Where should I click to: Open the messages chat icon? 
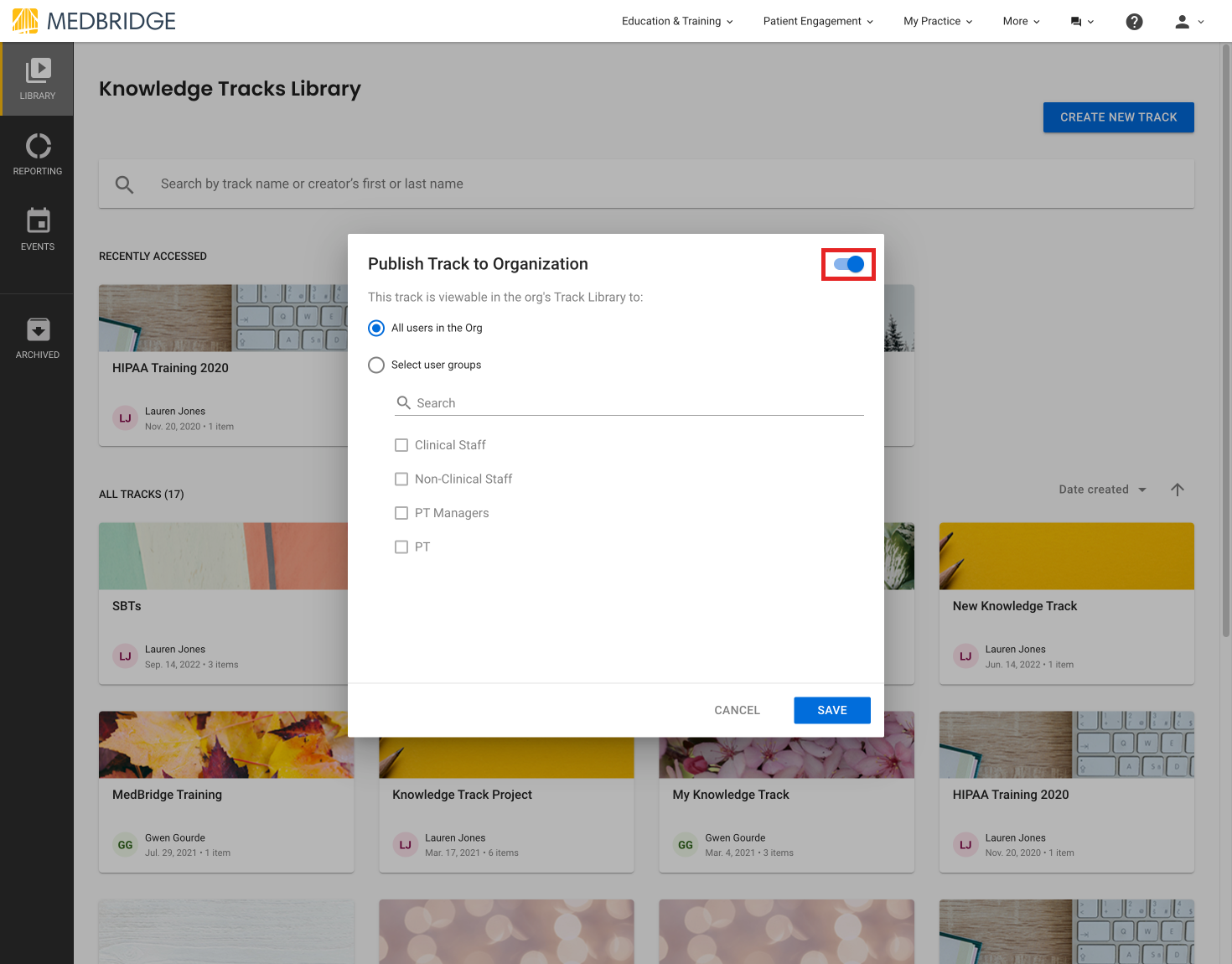pyautogui.click(x=1077, y=21)
